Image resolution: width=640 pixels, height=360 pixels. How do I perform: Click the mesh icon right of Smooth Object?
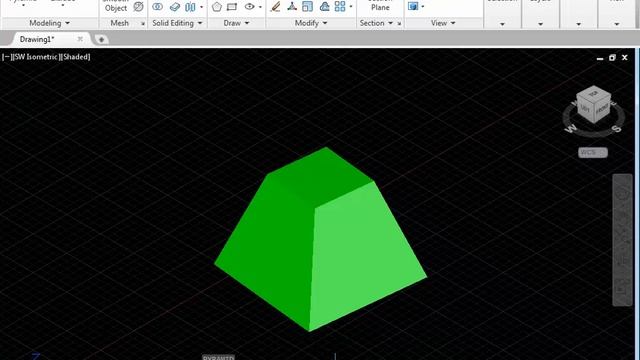click(x=139, y=7)
